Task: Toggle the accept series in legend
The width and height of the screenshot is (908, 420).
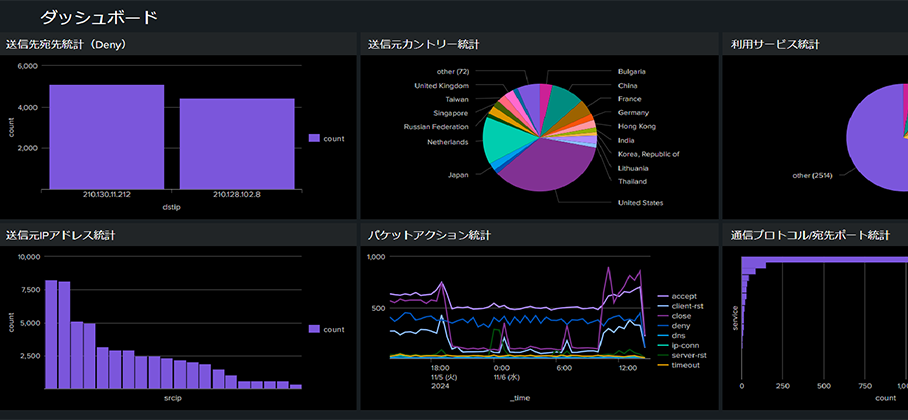Action: (684, 296)
